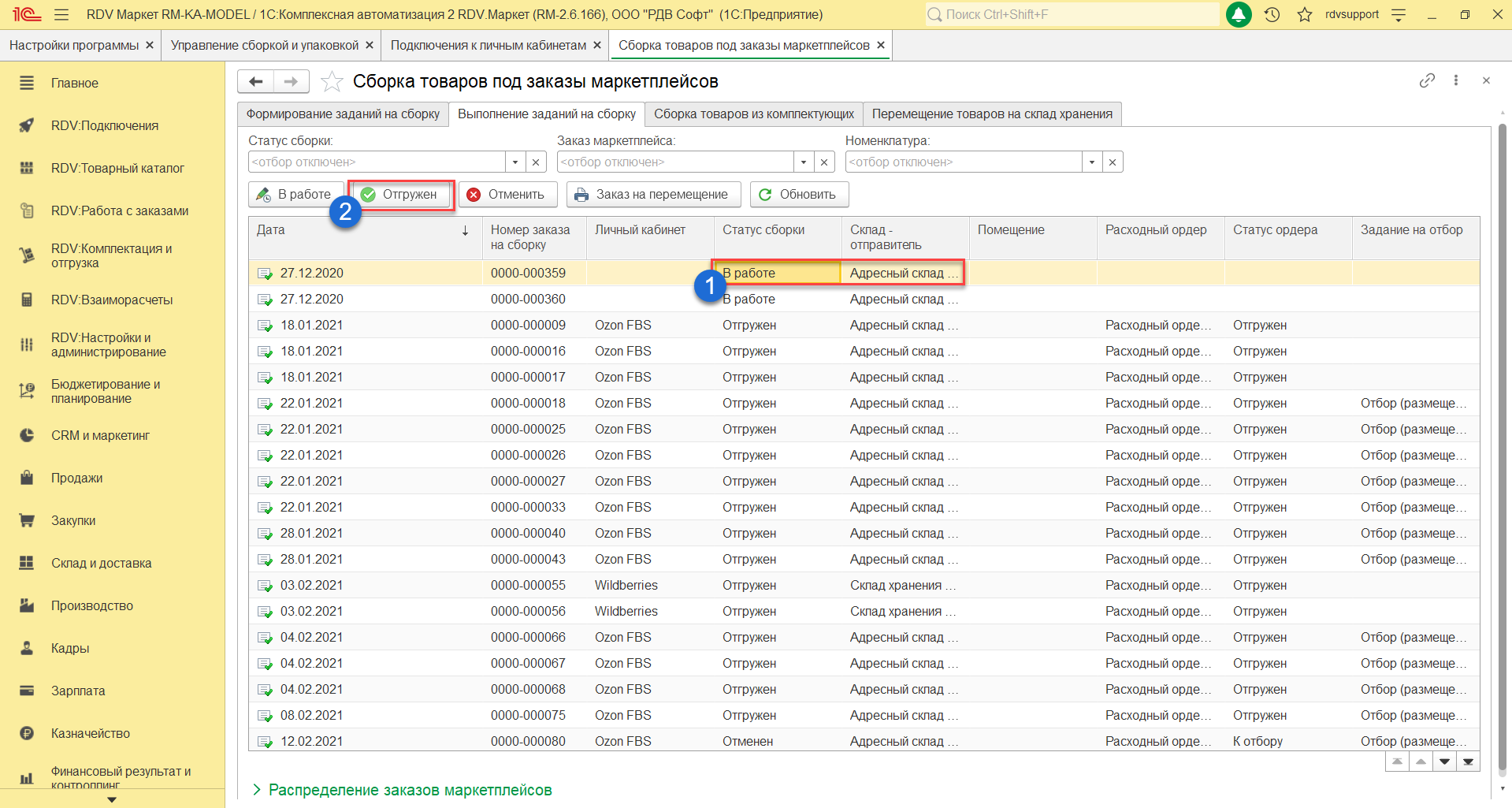Click the Заказ на перемещение button
The image size is (1512, 808).
click(x=652, y=194)
